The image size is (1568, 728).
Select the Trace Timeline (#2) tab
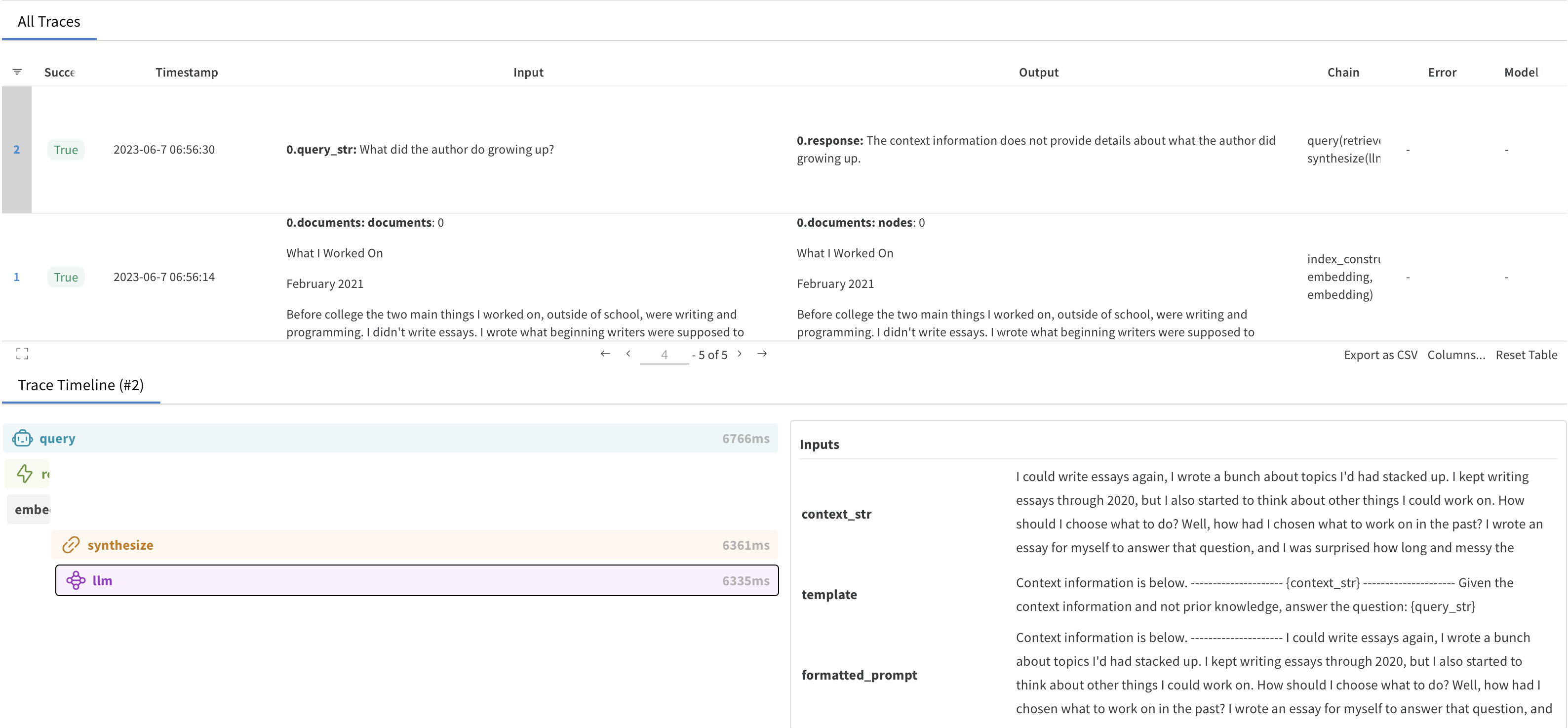pyautogui.click(x=81, y=385)
